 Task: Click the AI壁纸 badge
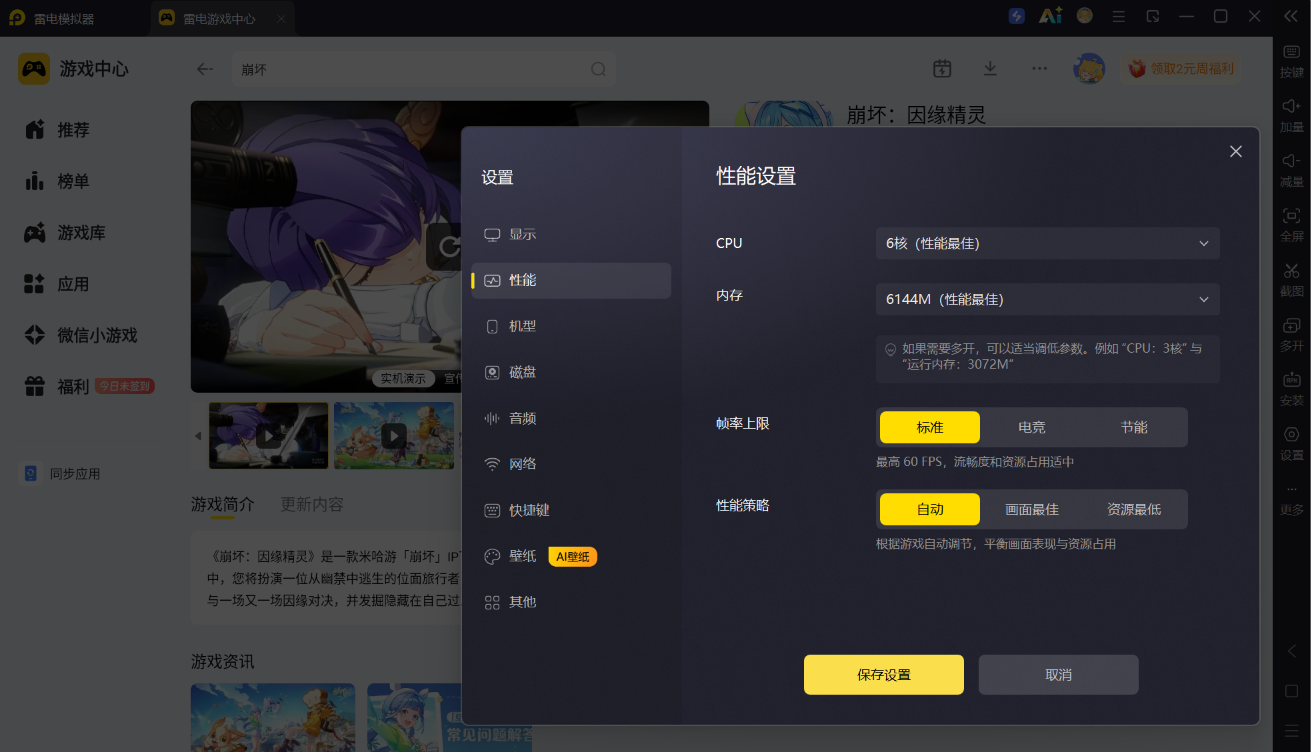pyautogui.click(x=573, y=557)
